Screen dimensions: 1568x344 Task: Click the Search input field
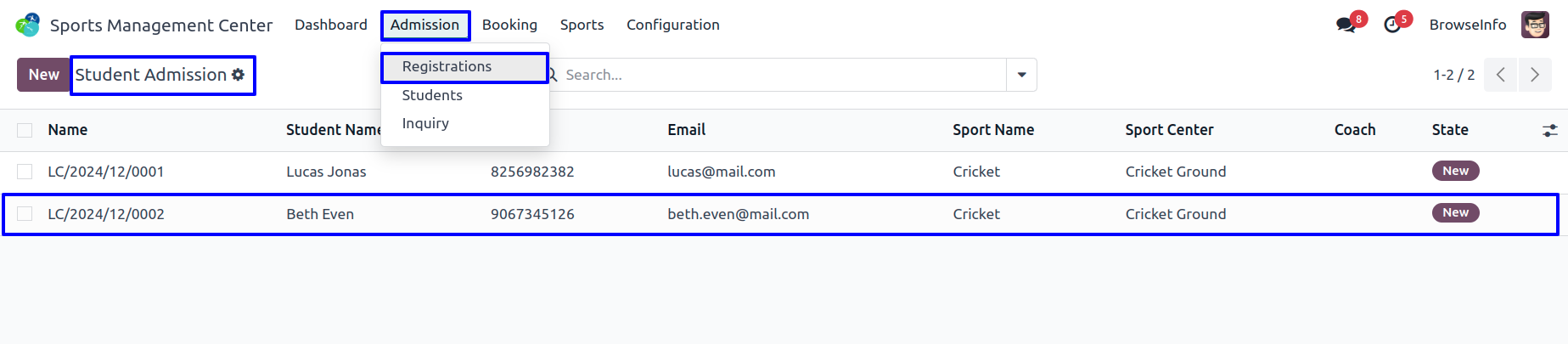point(779,75)
